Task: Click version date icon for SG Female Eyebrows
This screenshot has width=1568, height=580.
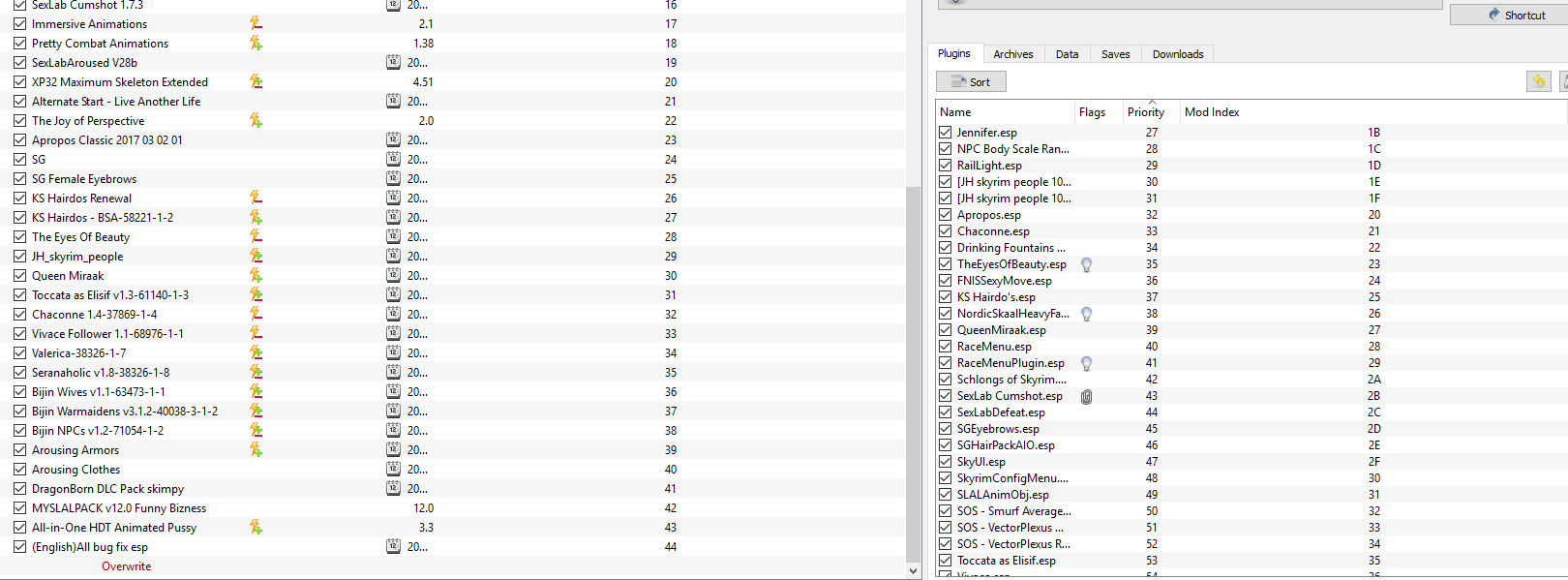Action: (393, 178)
